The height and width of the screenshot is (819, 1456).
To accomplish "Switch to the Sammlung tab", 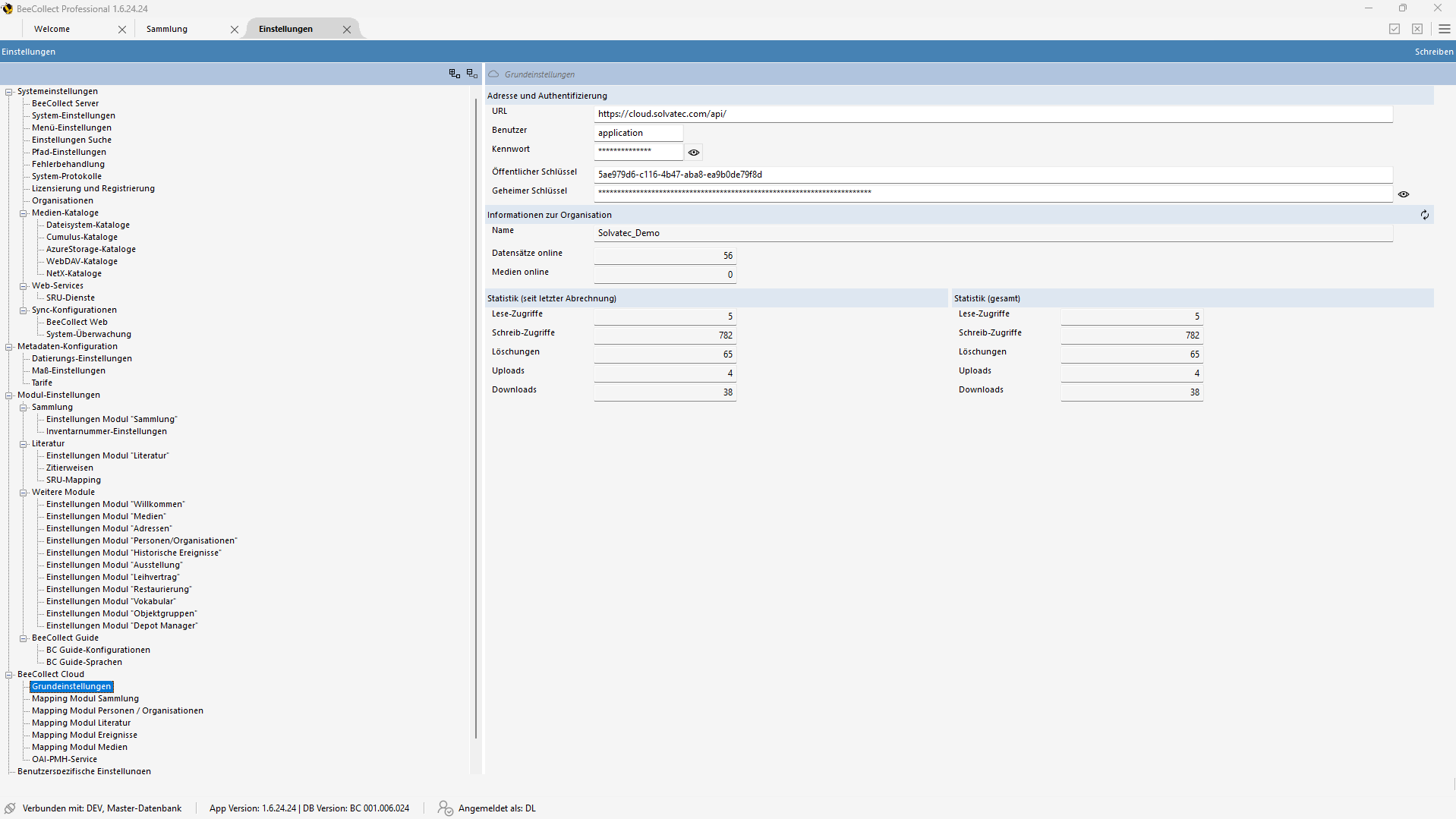I will click(167, 29).
